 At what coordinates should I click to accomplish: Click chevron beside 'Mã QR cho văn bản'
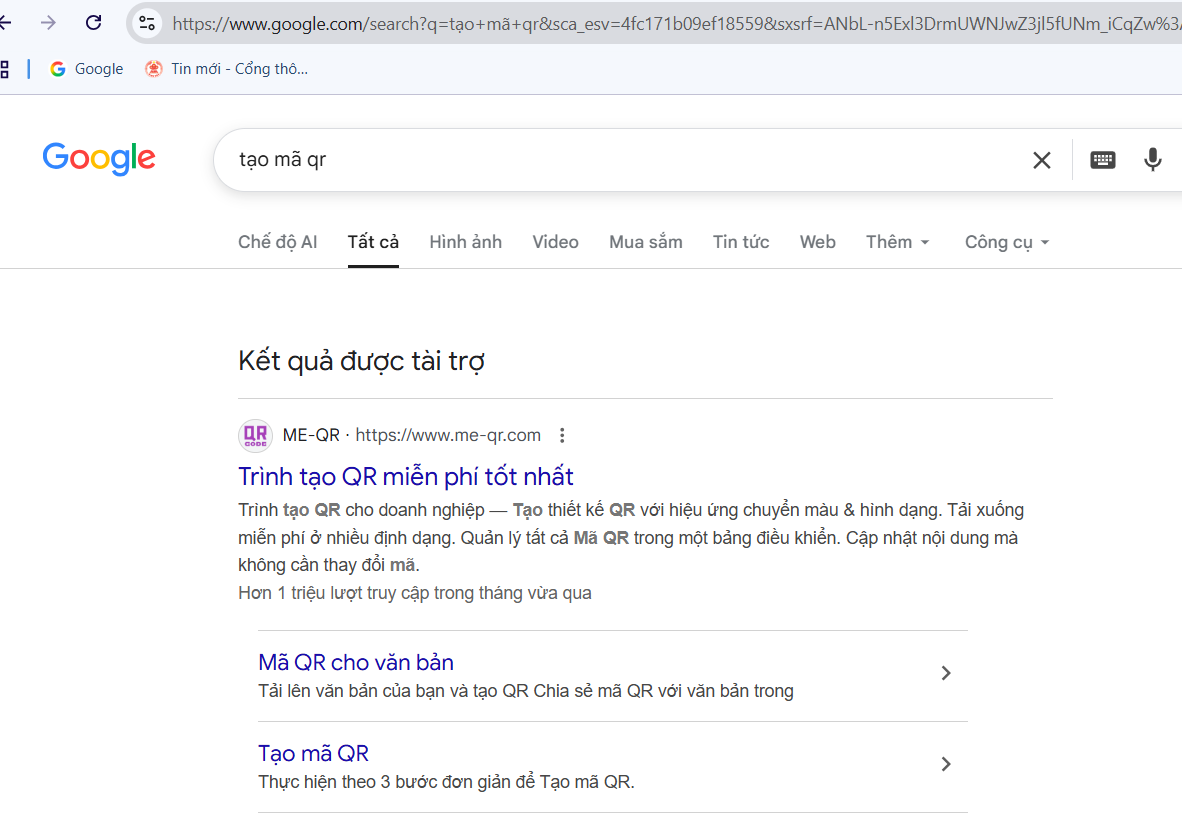click(x=946, y=673)
